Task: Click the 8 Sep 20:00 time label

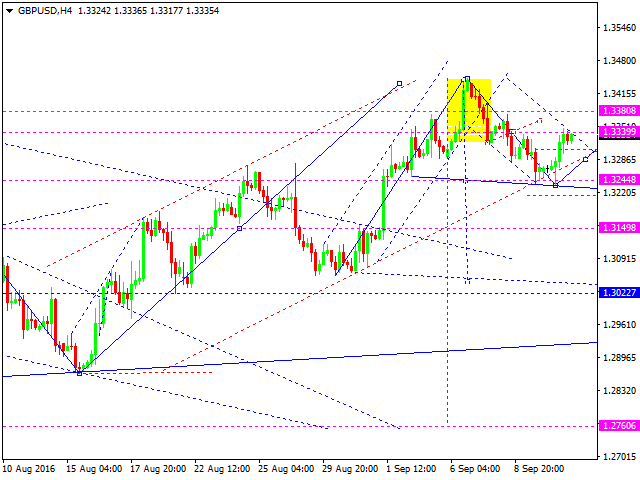Action: tap(539, 469)
